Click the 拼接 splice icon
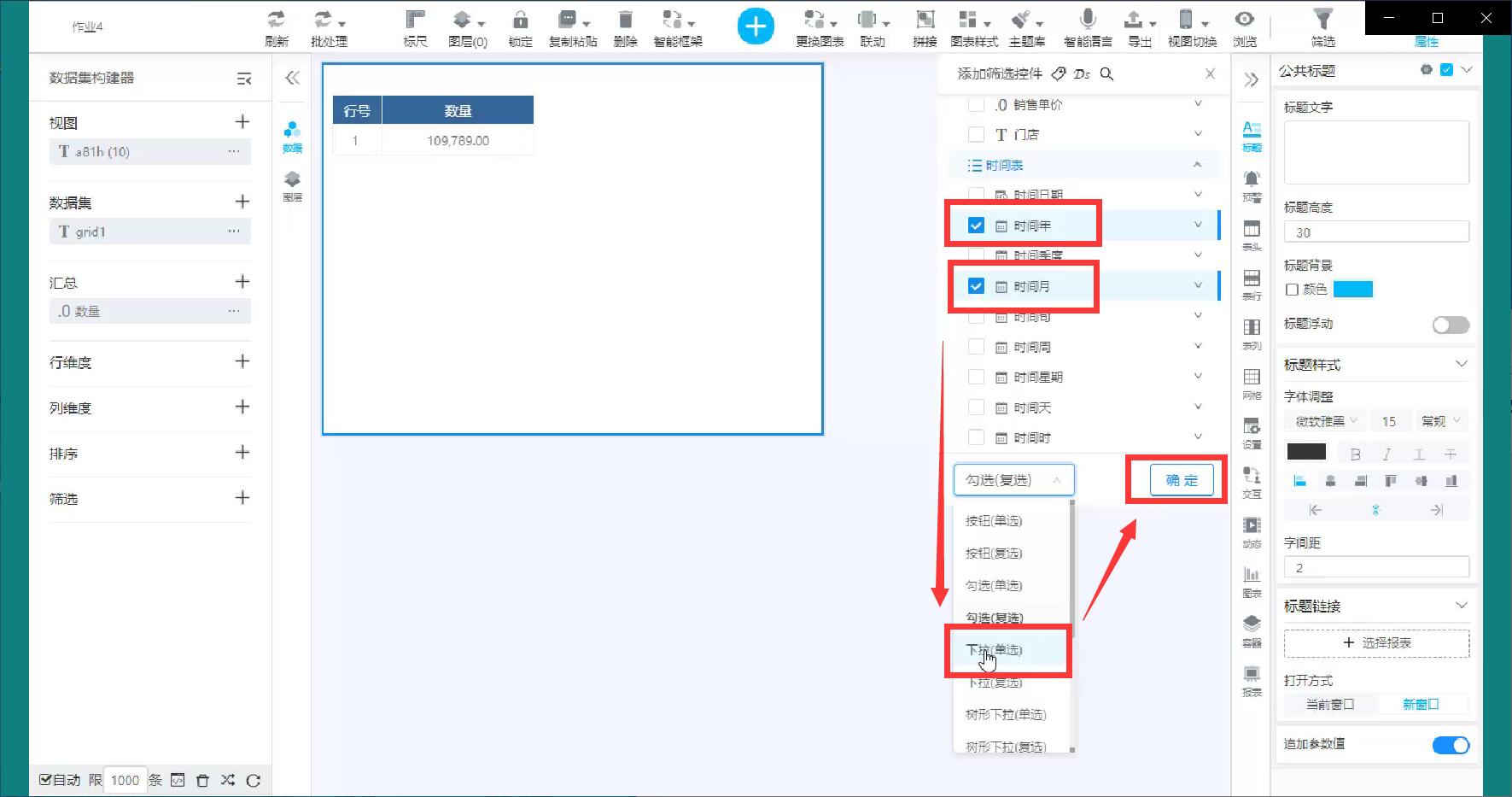Screen dimensions: 1512x797 (925, 20)
